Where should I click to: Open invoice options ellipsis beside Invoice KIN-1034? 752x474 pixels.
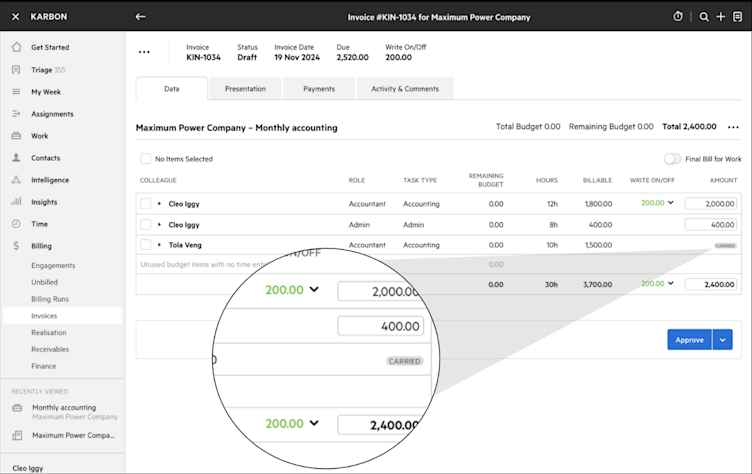point(144,52)
